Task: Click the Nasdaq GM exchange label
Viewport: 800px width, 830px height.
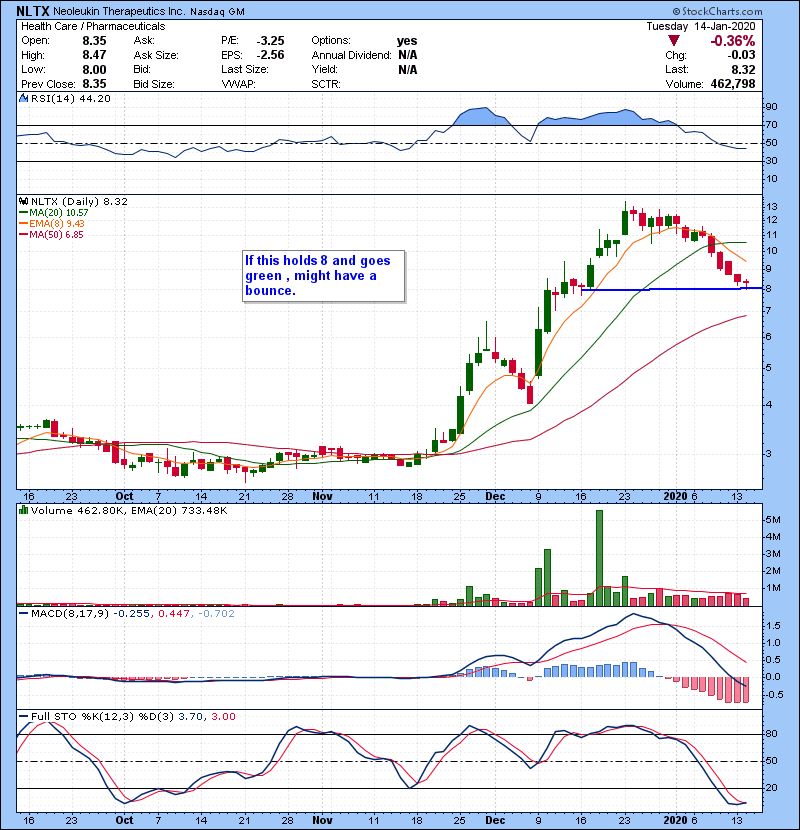Action: (218, 12)
